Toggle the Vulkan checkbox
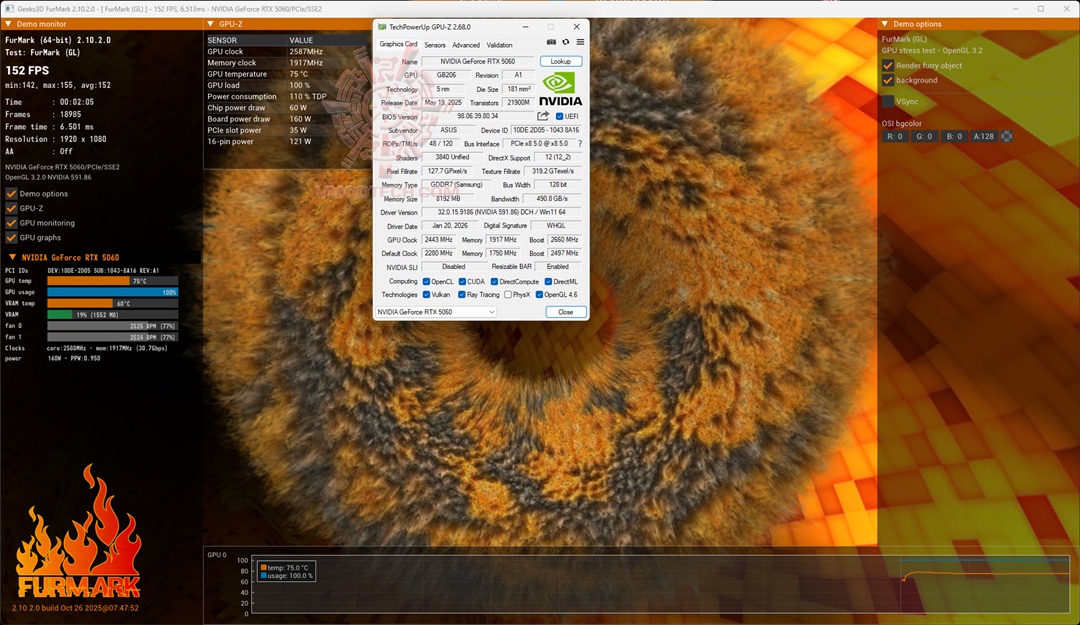The height and width of the screenshot is (625, 1080). click(426, 295)
